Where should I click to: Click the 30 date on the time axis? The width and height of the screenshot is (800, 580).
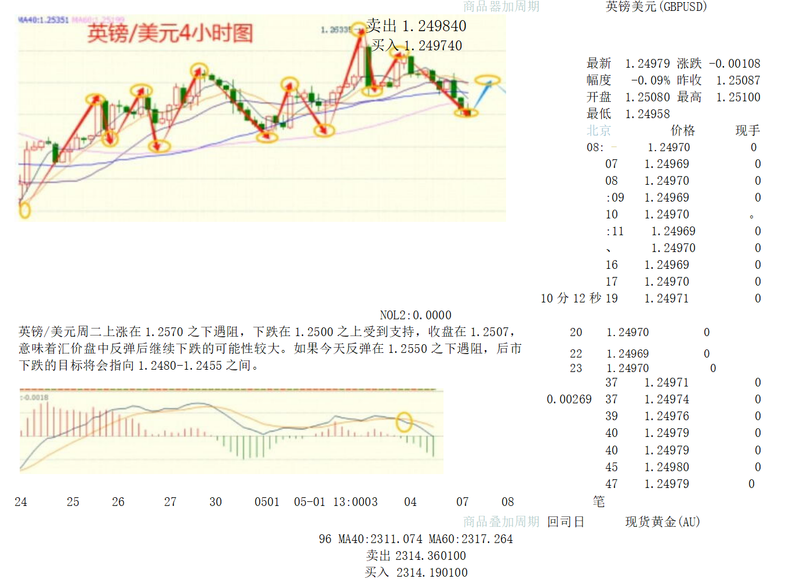point(216,502)
